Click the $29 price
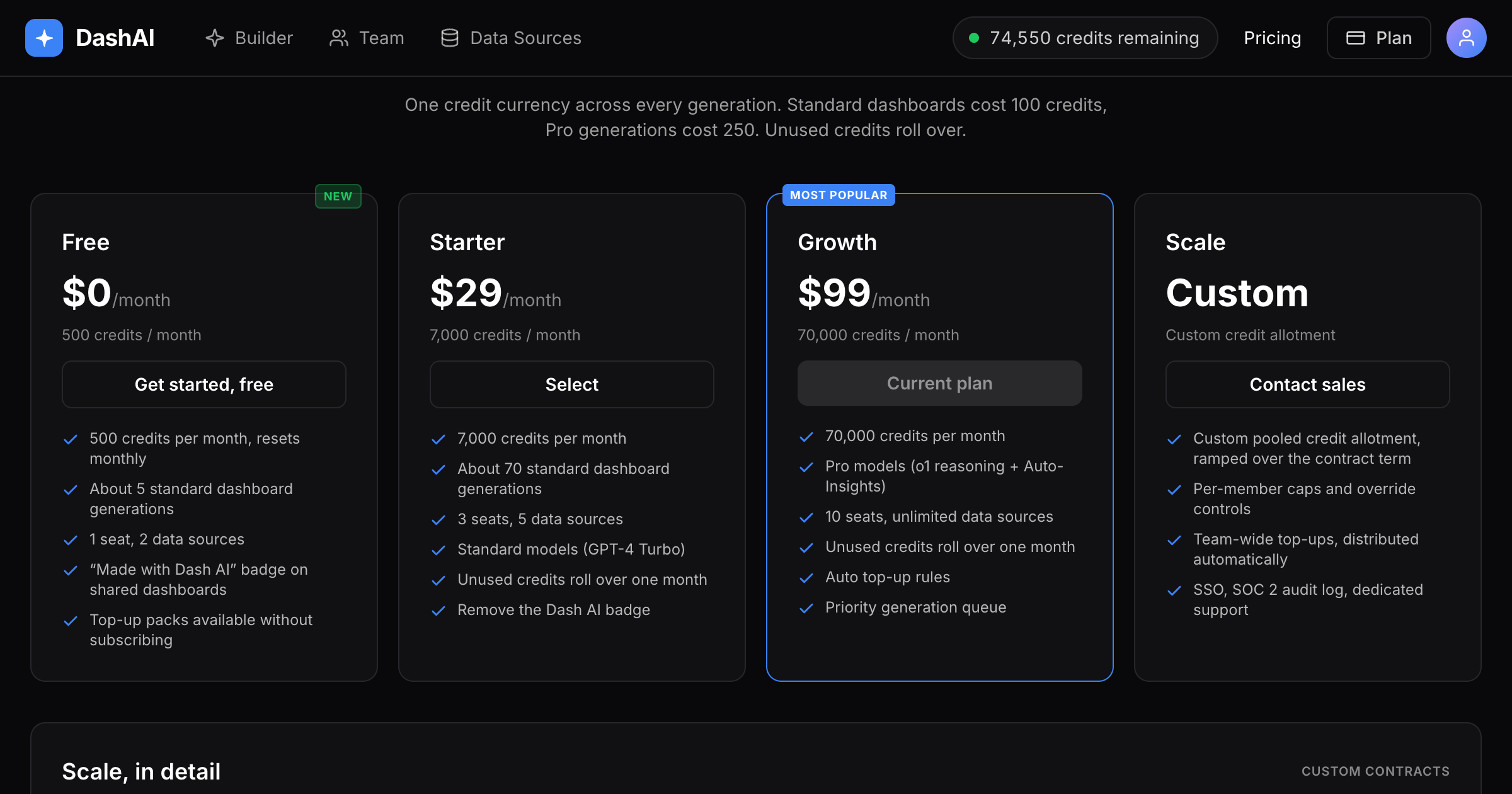 [466, 293]
